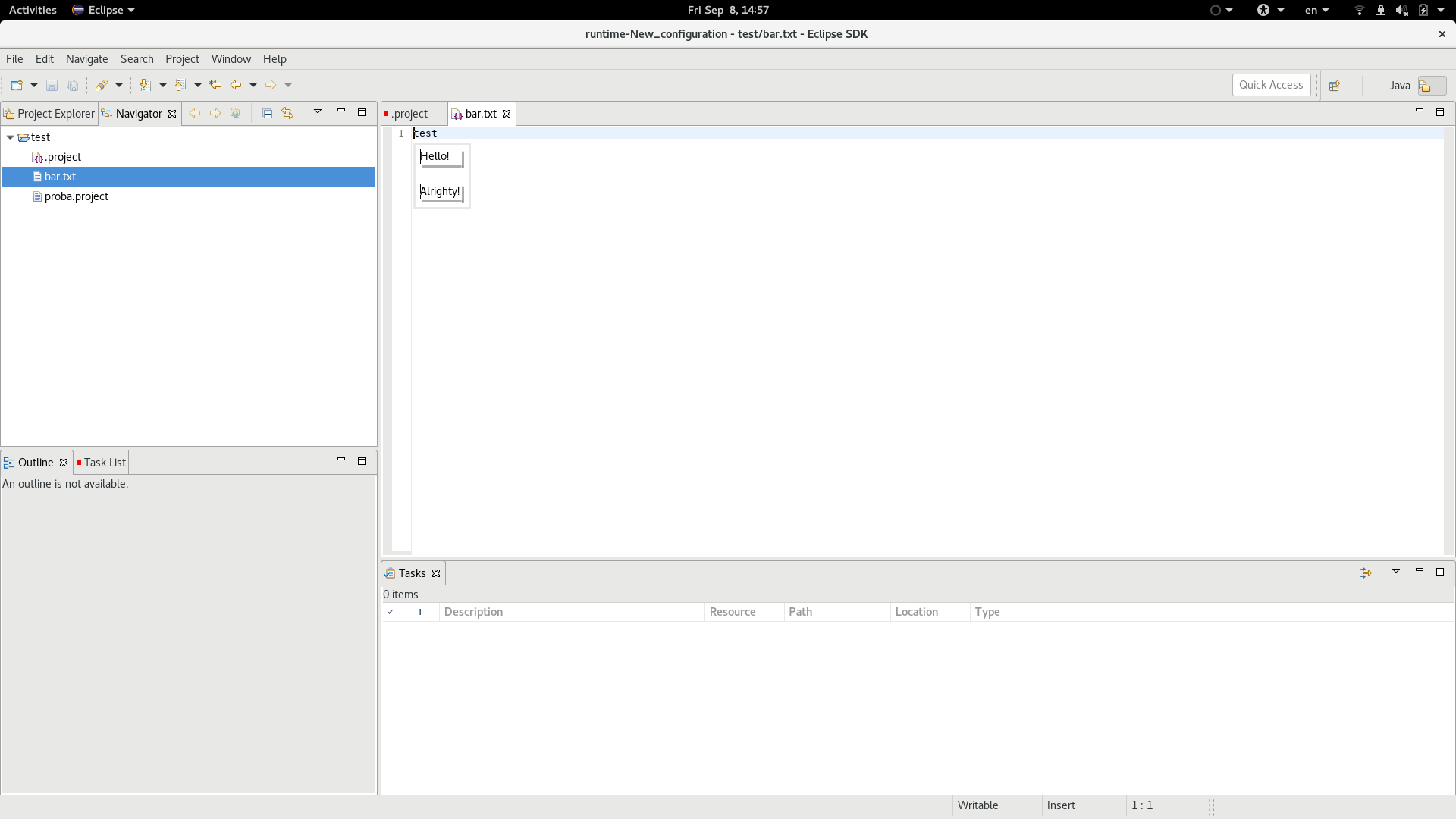
Task: Click the word test on editor line 1
Action: pyautogui.click(x=425, y=133)
